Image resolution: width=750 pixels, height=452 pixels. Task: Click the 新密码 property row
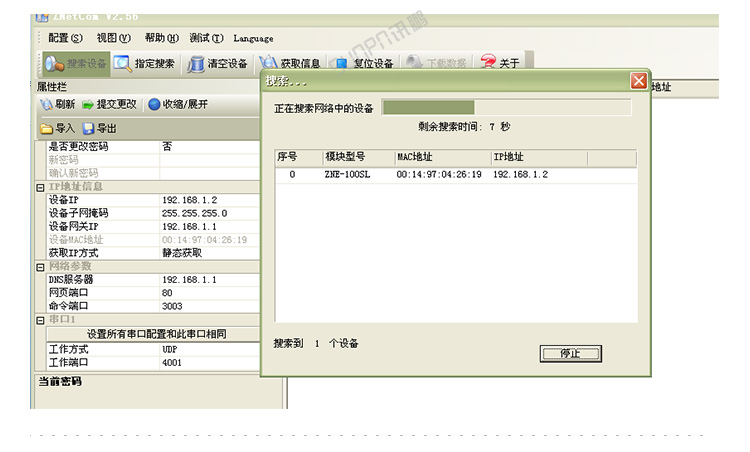pos(153,160)
